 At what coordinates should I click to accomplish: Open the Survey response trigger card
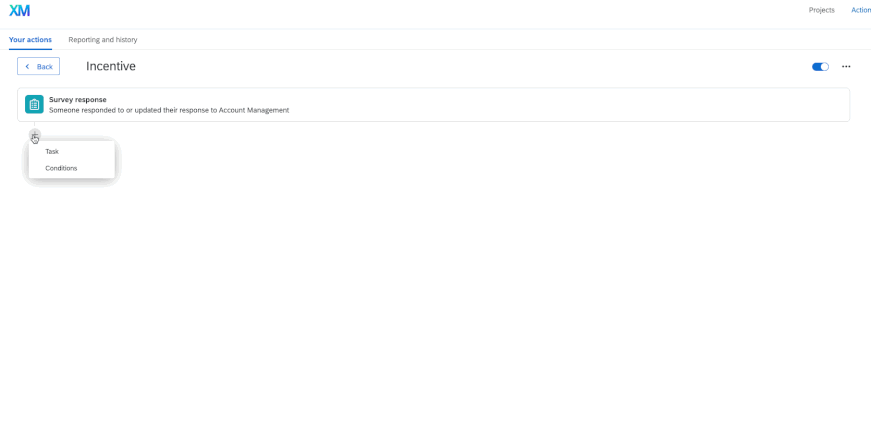[433, 104]
